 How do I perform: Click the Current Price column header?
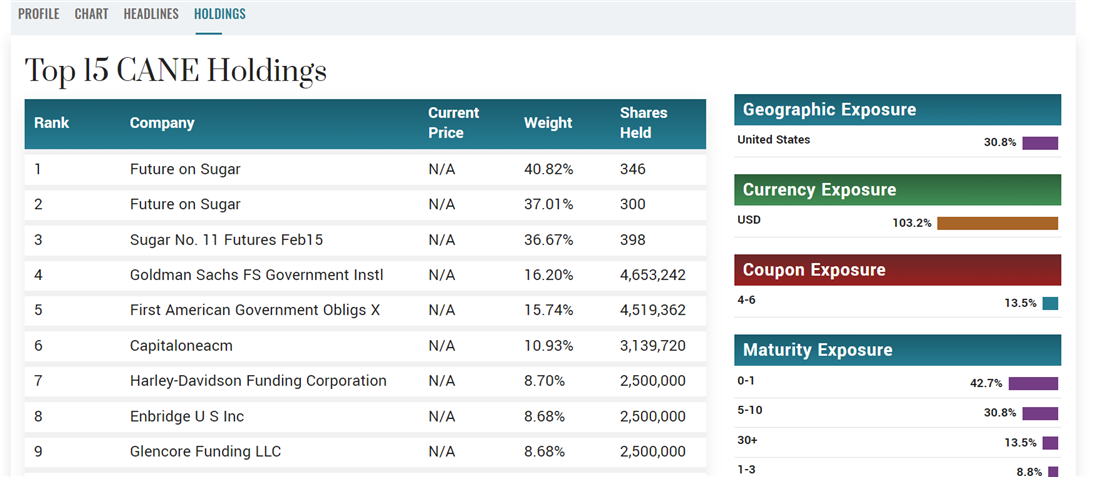coord(453,123)
